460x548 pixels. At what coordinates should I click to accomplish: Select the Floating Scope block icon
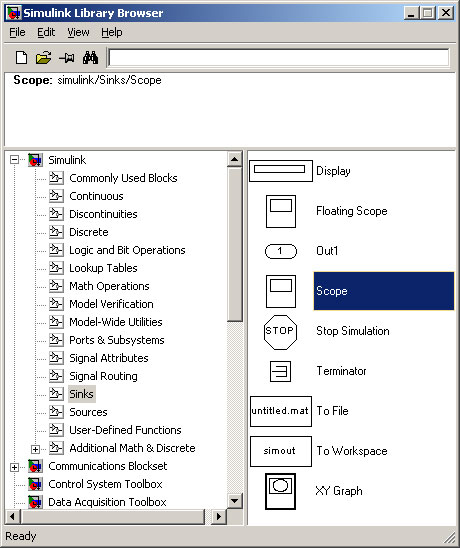[x=281, y=211]
